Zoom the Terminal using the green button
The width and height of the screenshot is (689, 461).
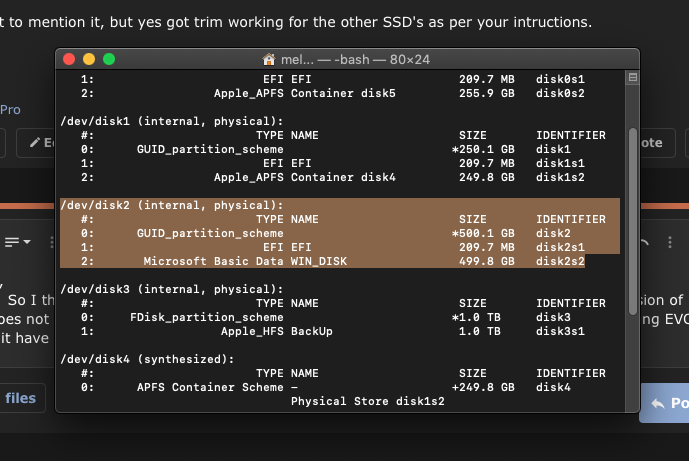[109, 59]
